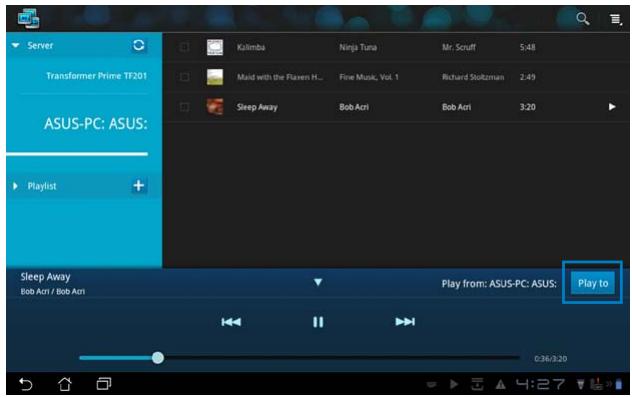Click the Server section header label

click(x=40, y=45)
